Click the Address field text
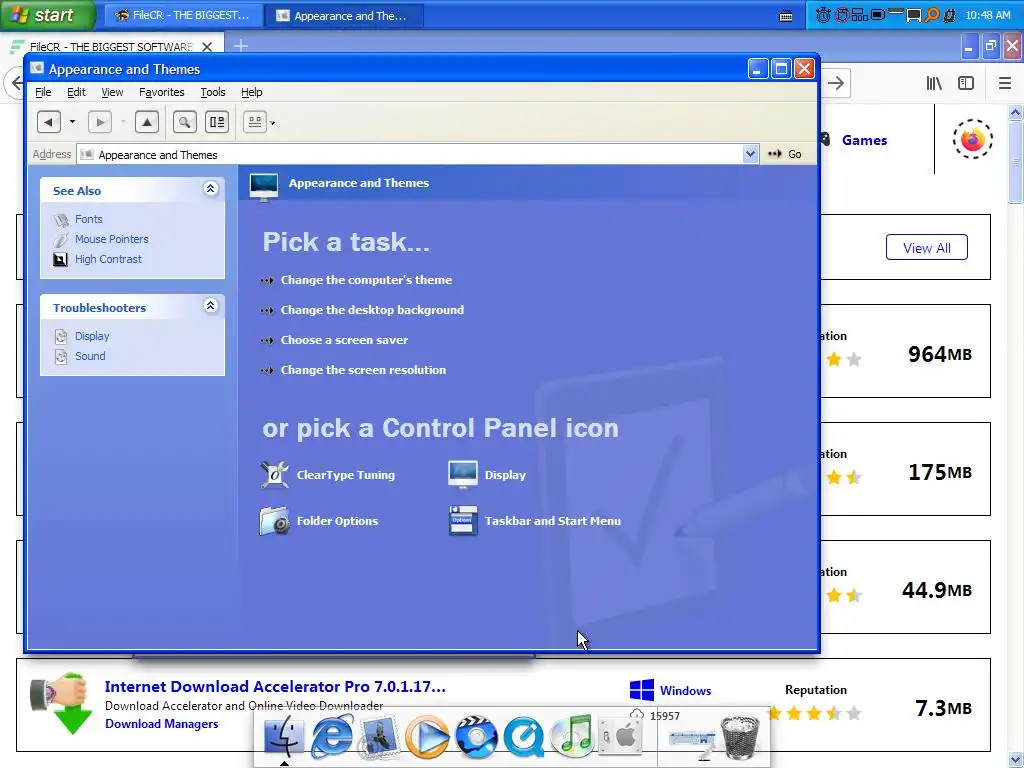 (158, 155)
